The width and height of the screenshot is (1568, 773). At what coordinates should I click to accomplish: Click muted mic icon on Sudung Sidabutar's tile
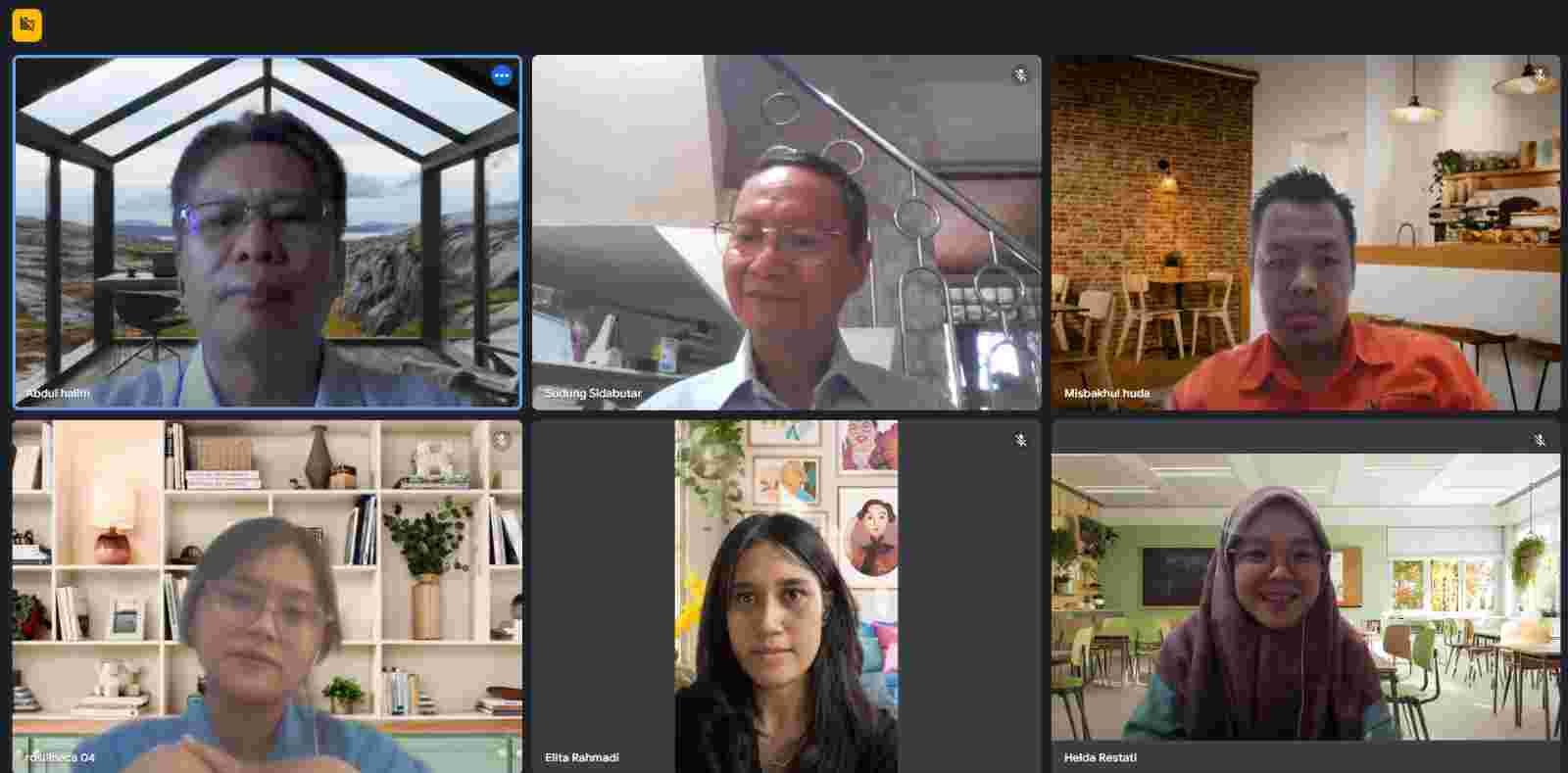(x=1020, y=75)
